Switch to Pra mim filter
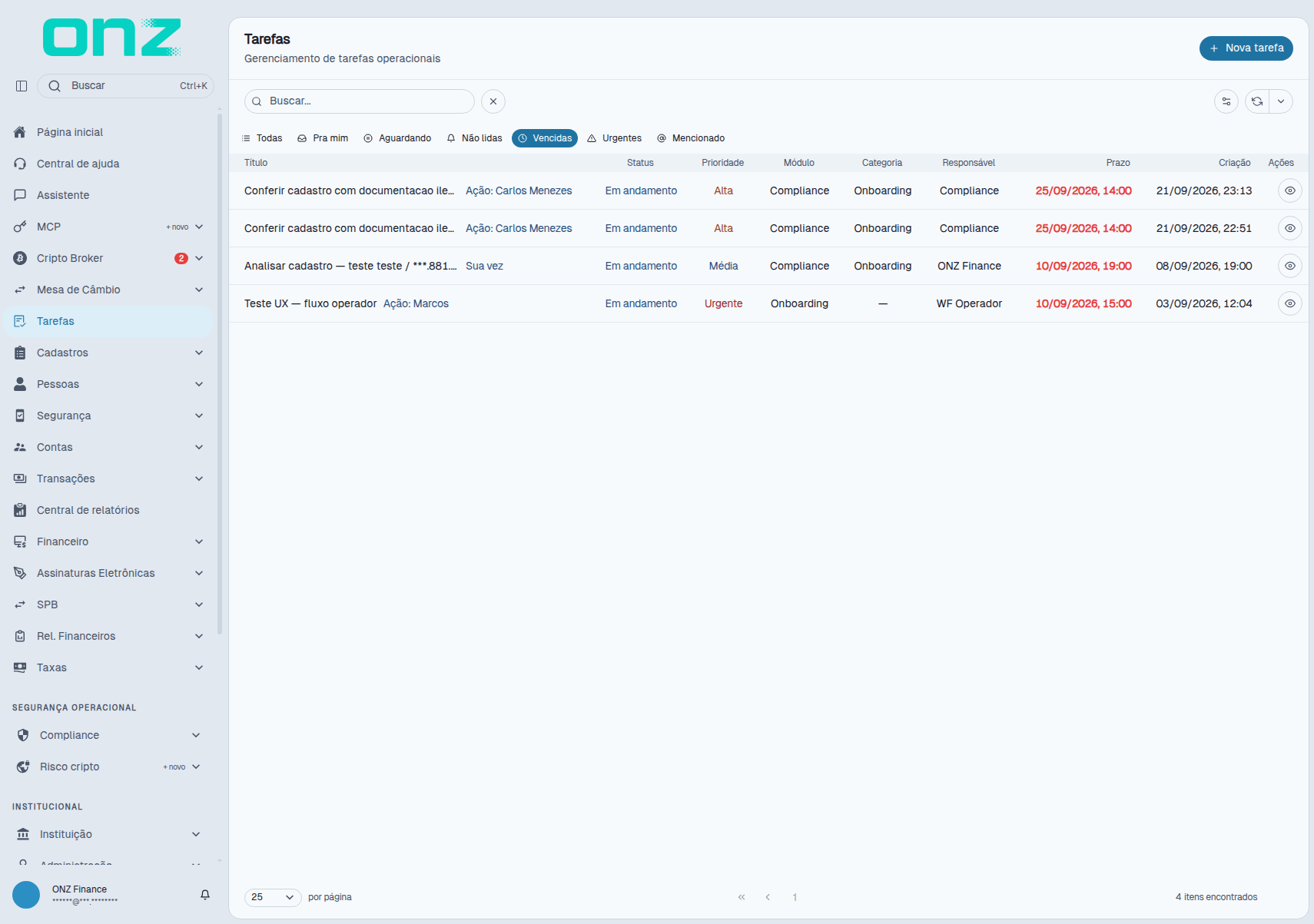 [324, 138]
